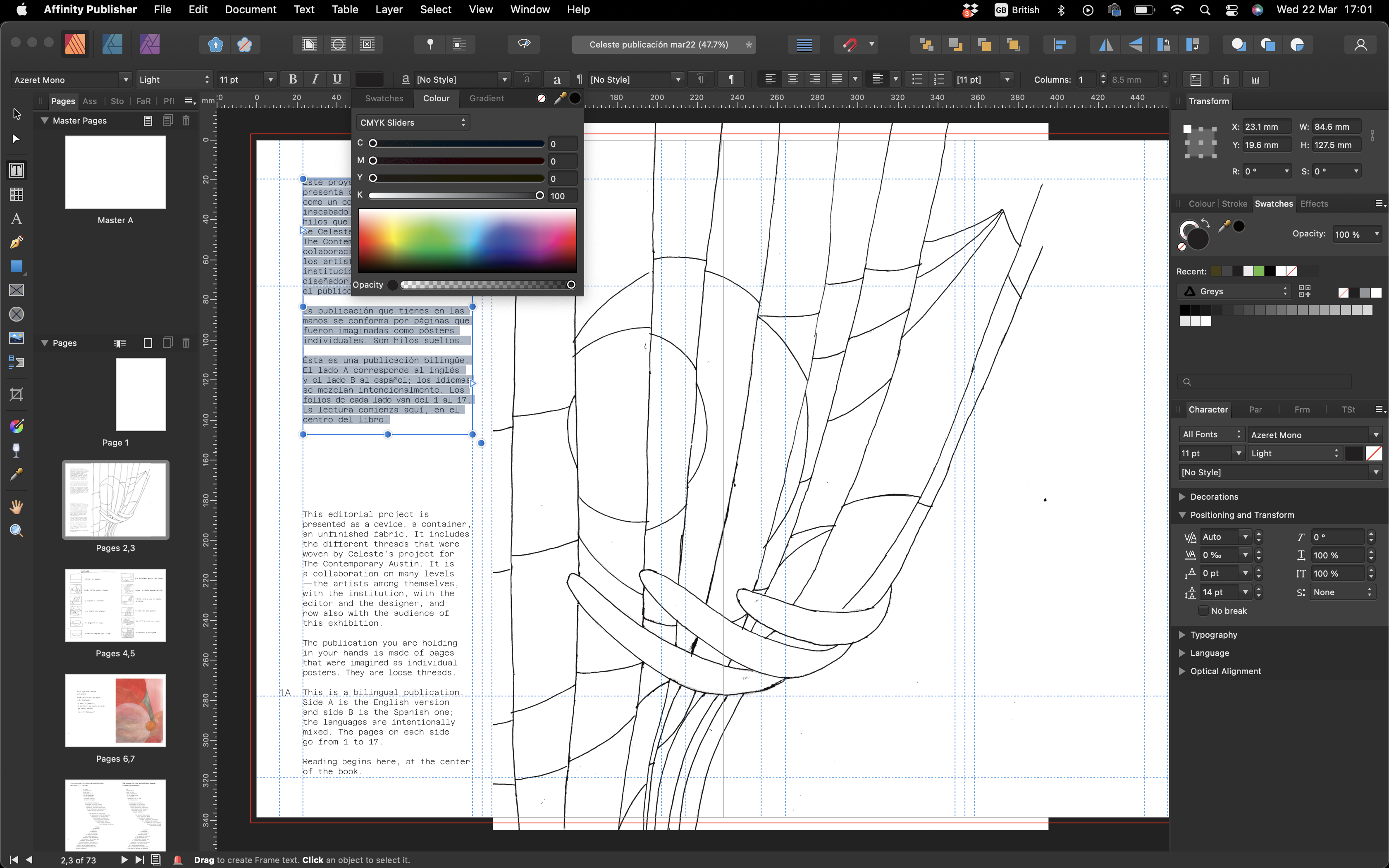Switch to the Designer persona

[x=112, y=44]
